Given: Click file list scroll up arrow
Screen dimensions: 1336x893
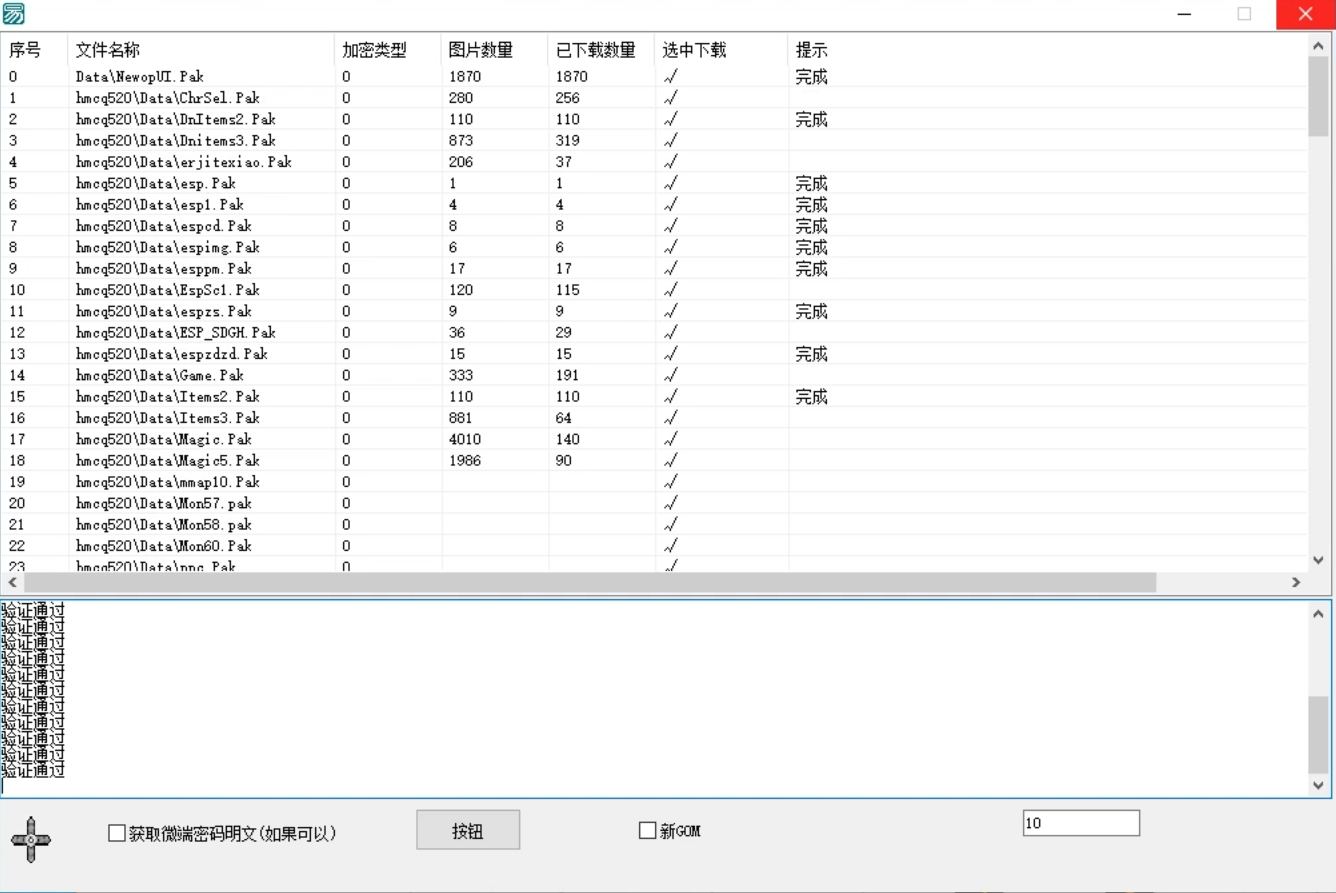Looking at the screenshot, I should tap(1318, 46).
